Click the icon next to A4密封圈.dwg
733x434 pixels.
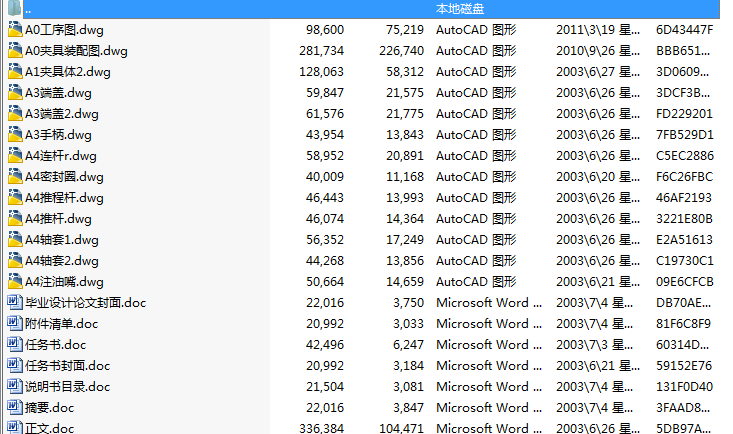tap(14, 176)
